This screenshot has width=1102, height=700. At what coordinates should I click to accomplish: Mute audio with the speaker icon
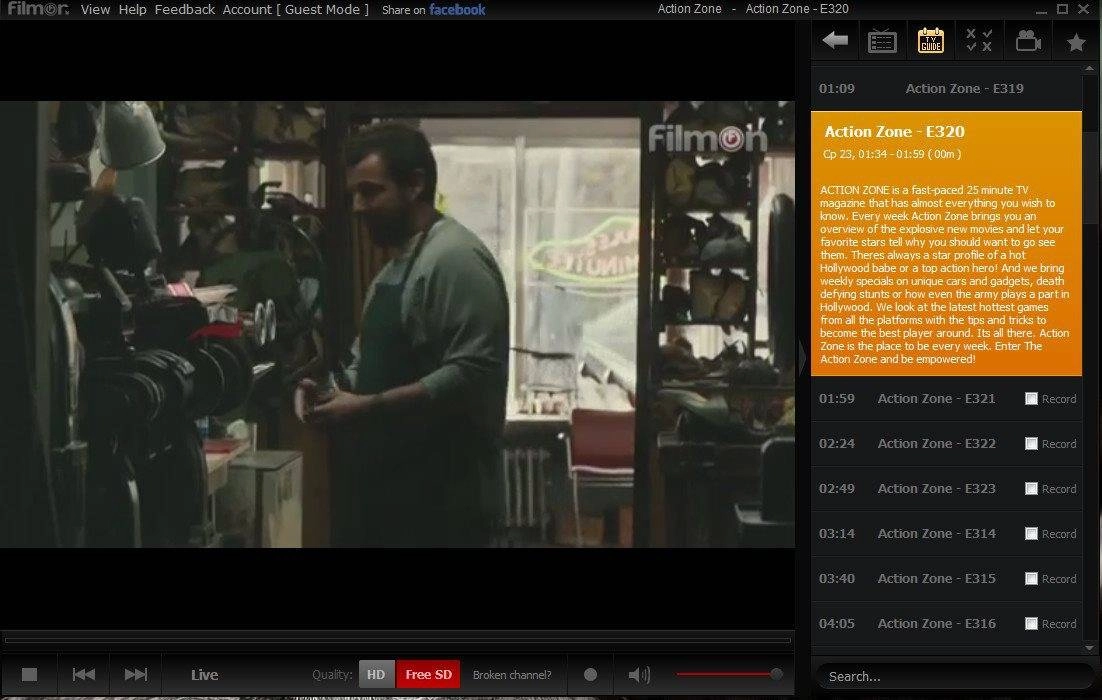pyautogui.click(x=639, y=675)
